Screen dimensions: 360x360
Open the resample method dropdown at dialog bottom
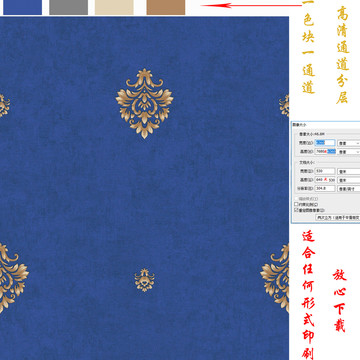[338, 217]
